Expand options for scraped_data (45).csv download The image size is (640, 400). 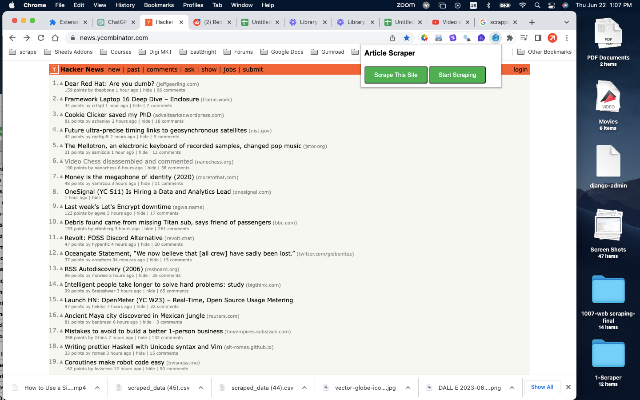coord(201,388)
